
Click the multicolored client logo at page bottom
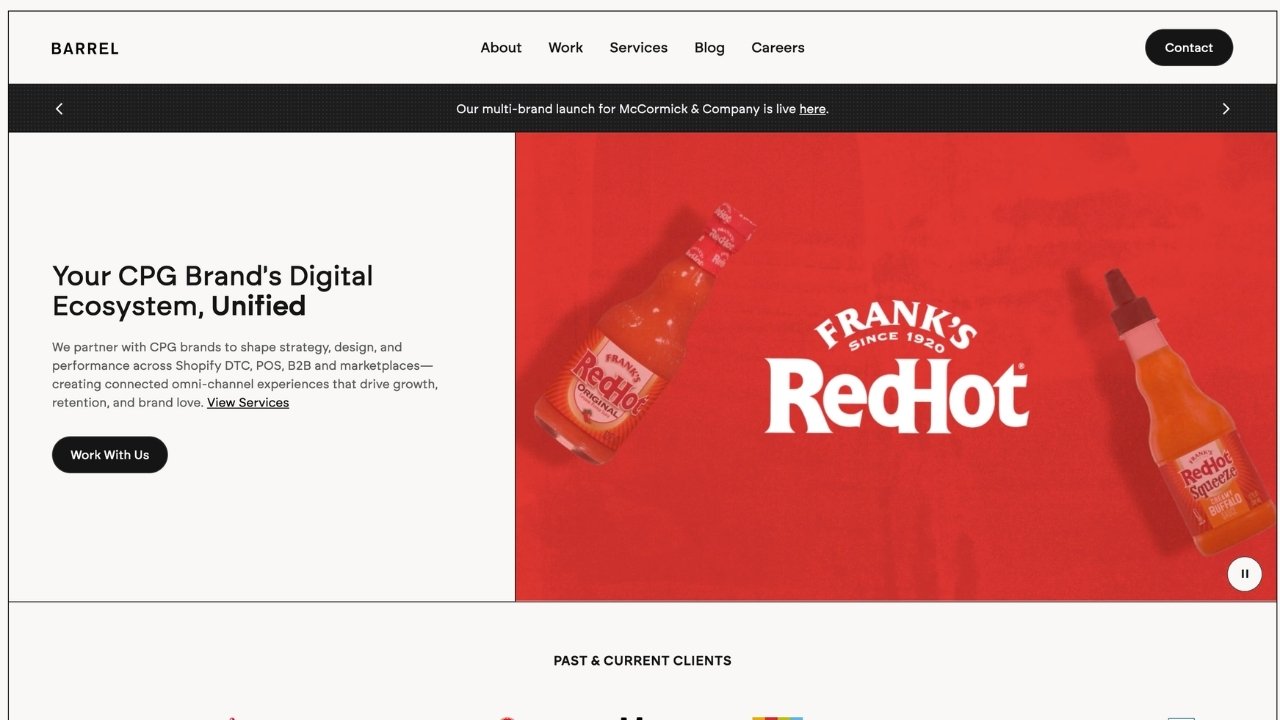tap(777, 717)
